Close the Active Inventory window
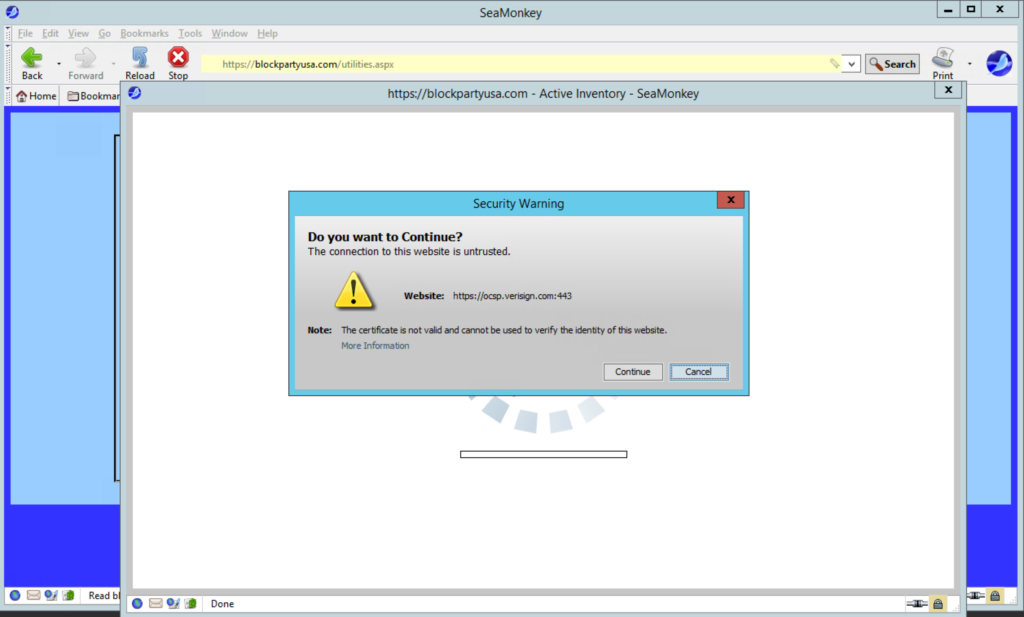The image size is (1024, 617). [948, 90]
